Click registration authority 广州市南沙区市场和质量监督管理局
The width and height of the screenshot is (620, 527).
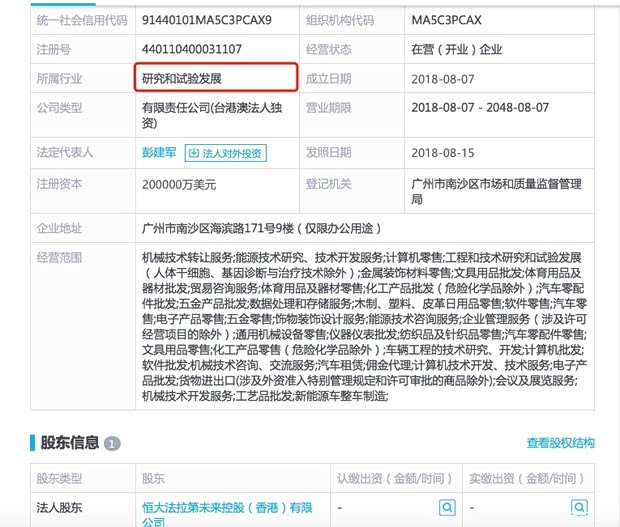[497, 191]
